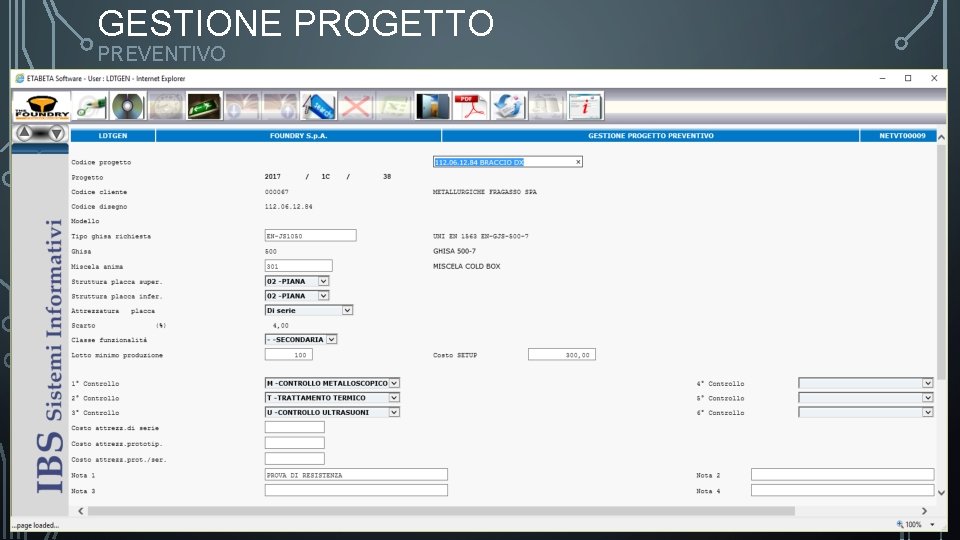Open the empty 6° Controllo dropdown

928,413
